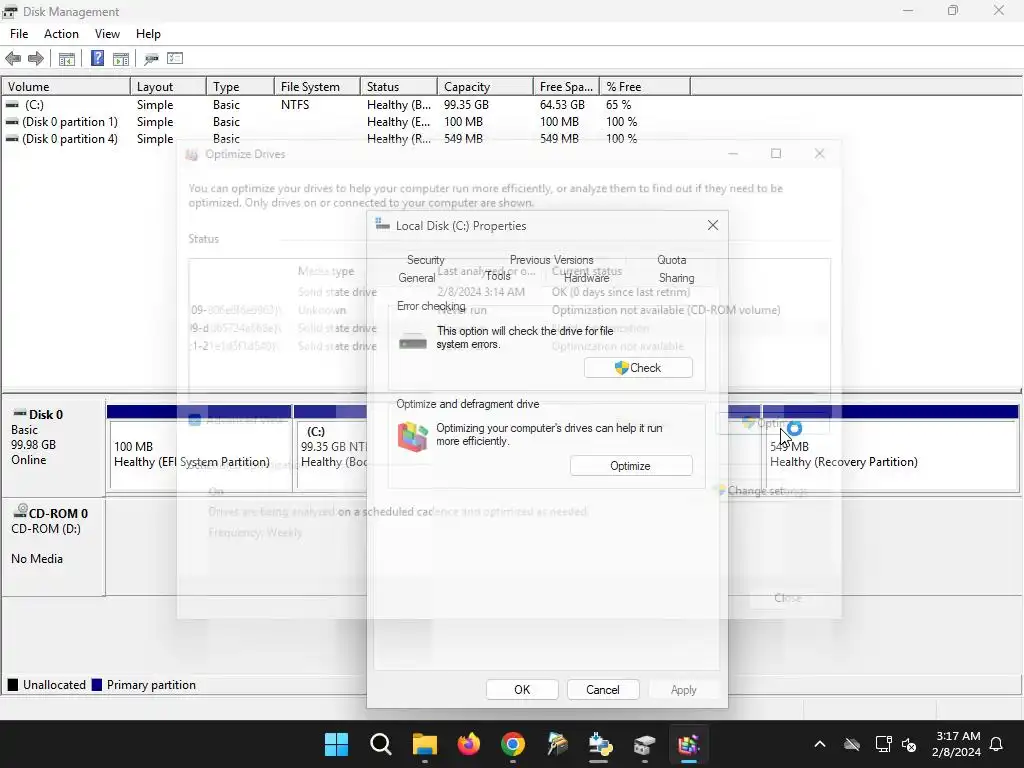
Task: Click the Apply button
Action: 684,690
